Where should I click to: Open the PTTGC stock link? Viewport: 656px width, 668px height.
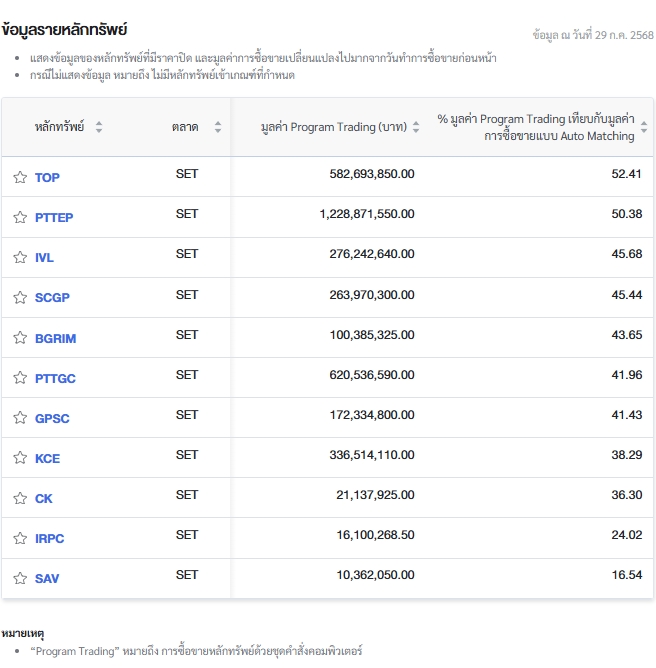pyautogui.click(x=55, y=378)
